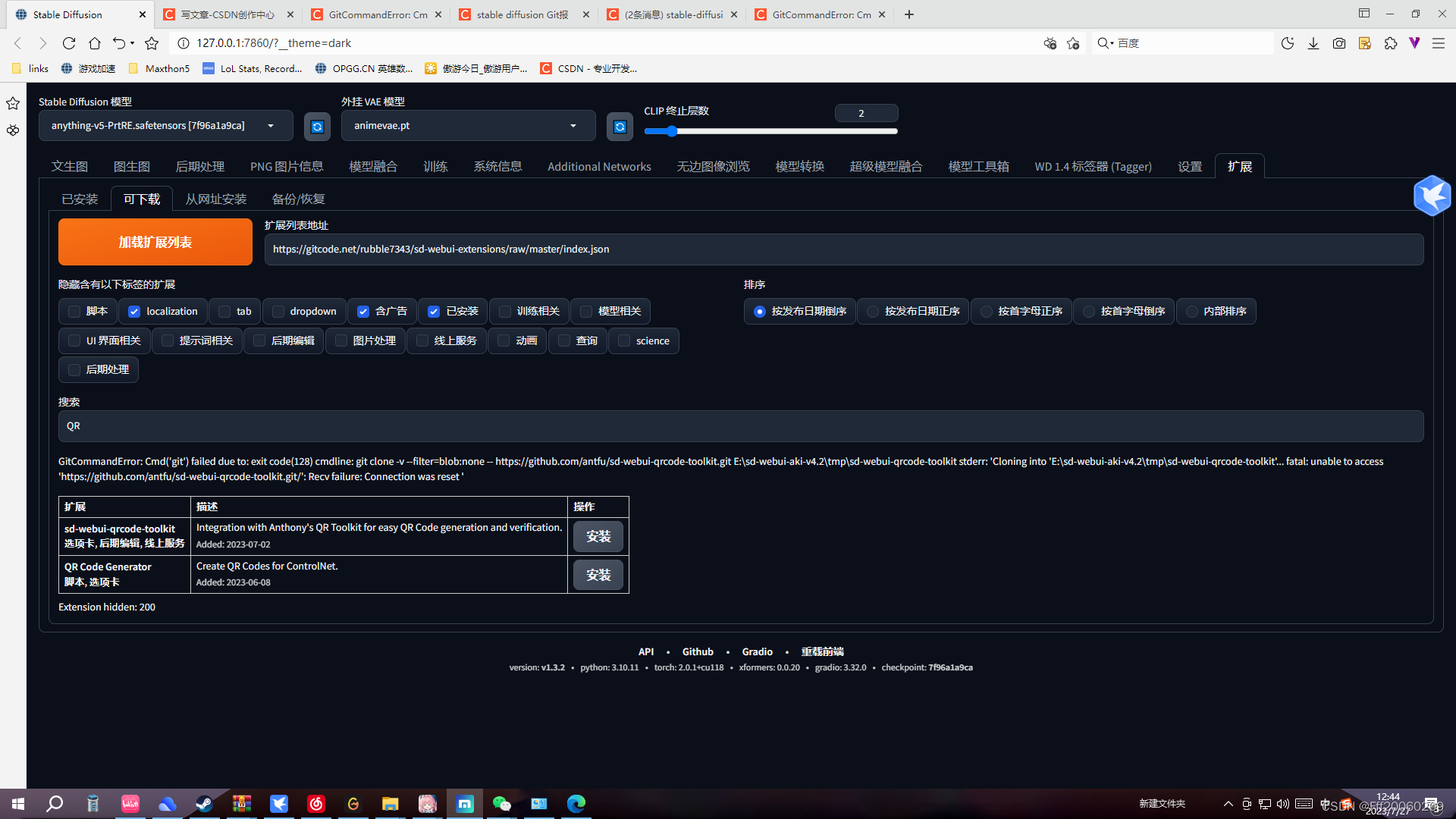Enable the 脚本 hide filter checkbox
Image resolution: width=1456 pixels, height=819 pixels.
74,311
